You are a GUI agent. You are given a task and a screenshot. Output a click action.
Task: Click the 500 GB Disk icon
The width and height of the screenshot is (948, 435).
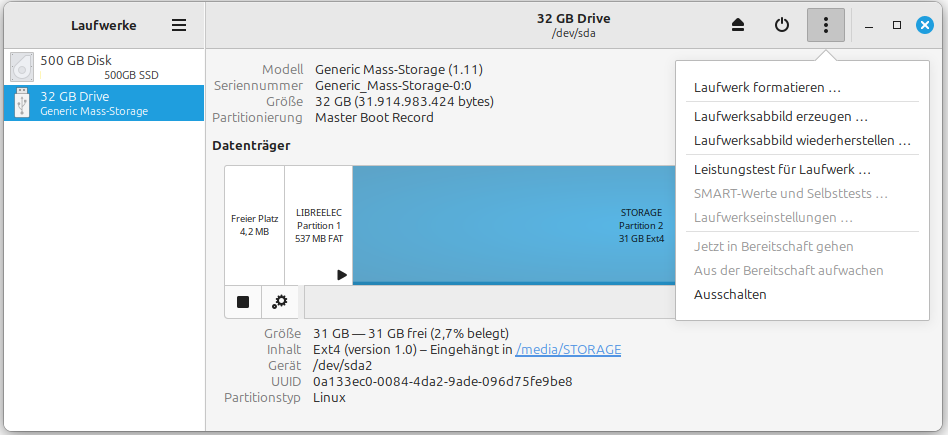click(22, 67)
